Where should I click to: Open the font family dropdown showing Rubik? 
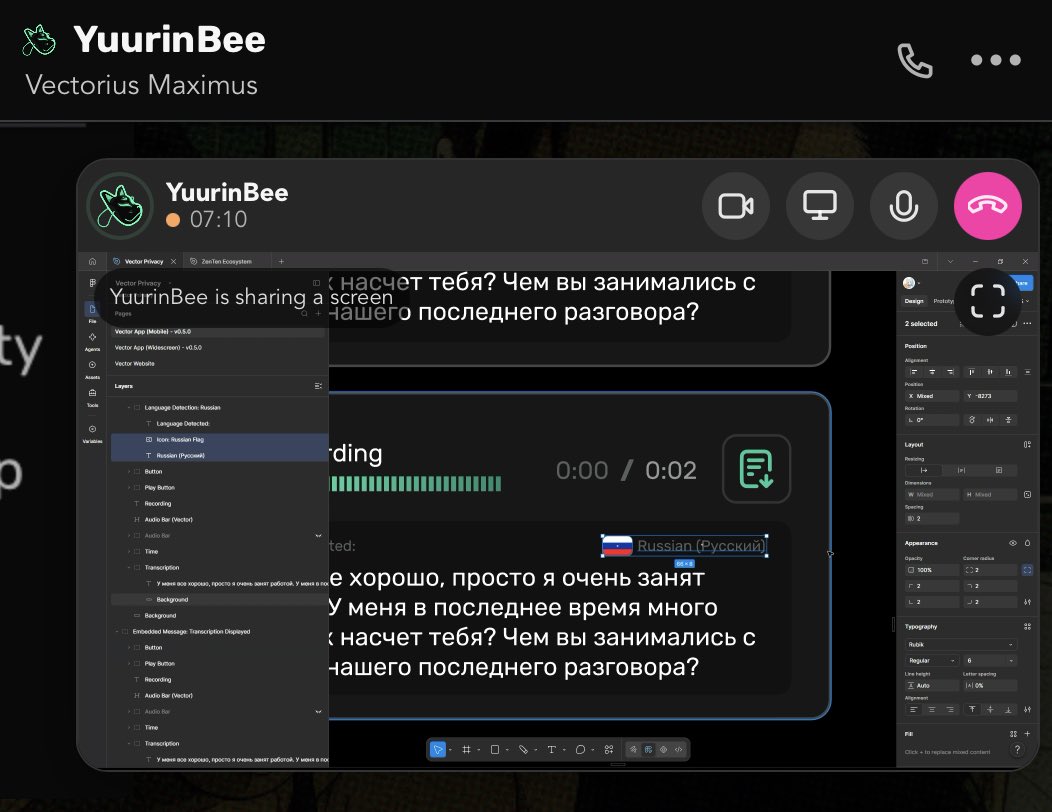pyautogui.click(x=960, y=644)
